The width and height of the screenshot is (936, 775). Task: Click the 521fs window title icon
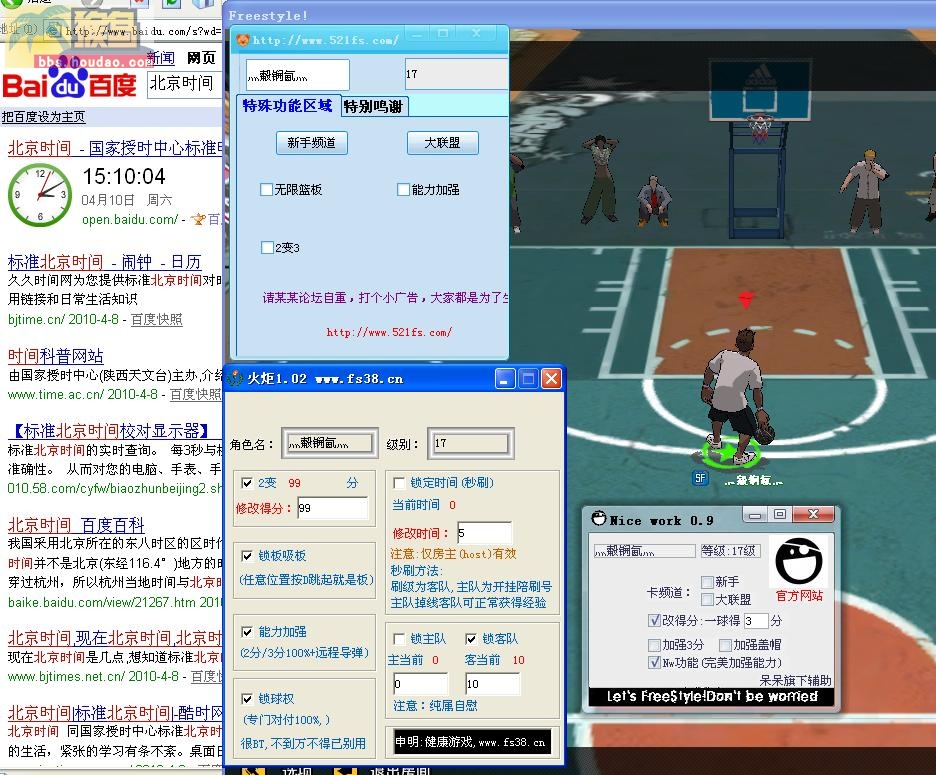(243, 40)
